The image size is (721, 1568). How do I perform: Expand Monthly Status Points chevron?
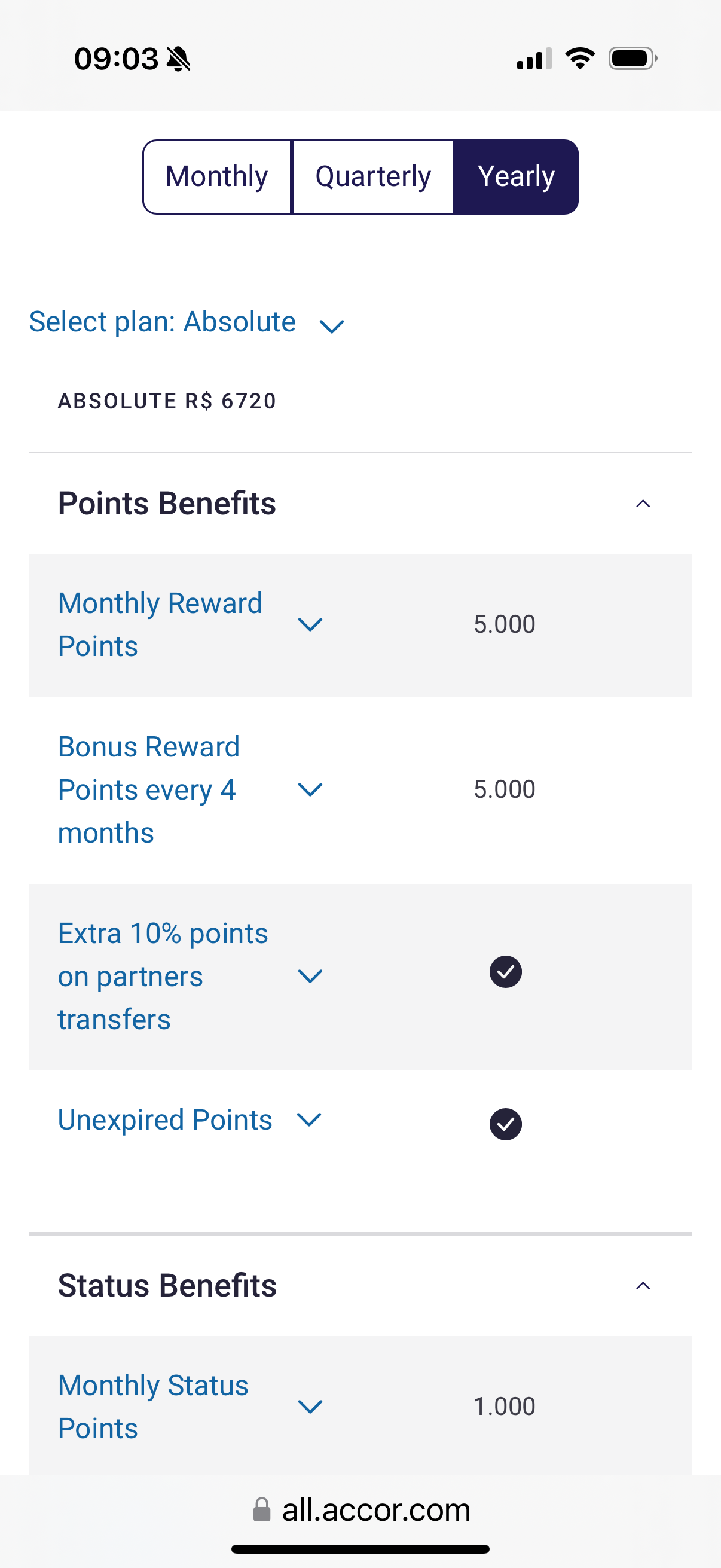(310, 1407)
